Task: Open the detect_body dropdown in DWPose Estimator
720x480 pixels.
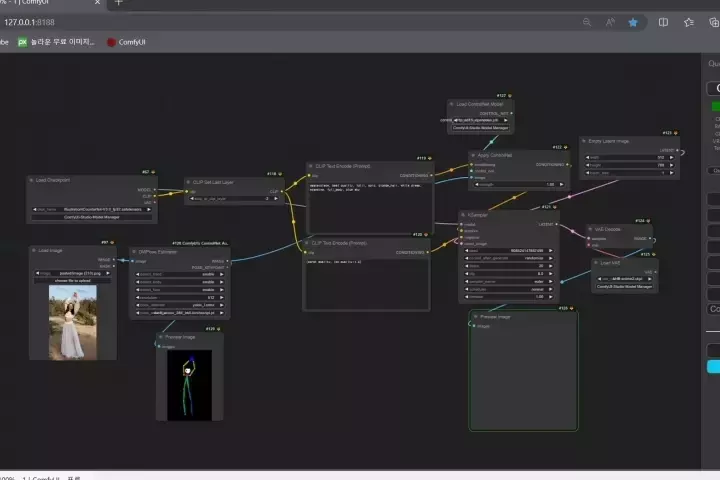Action: (x=180, y=282)
